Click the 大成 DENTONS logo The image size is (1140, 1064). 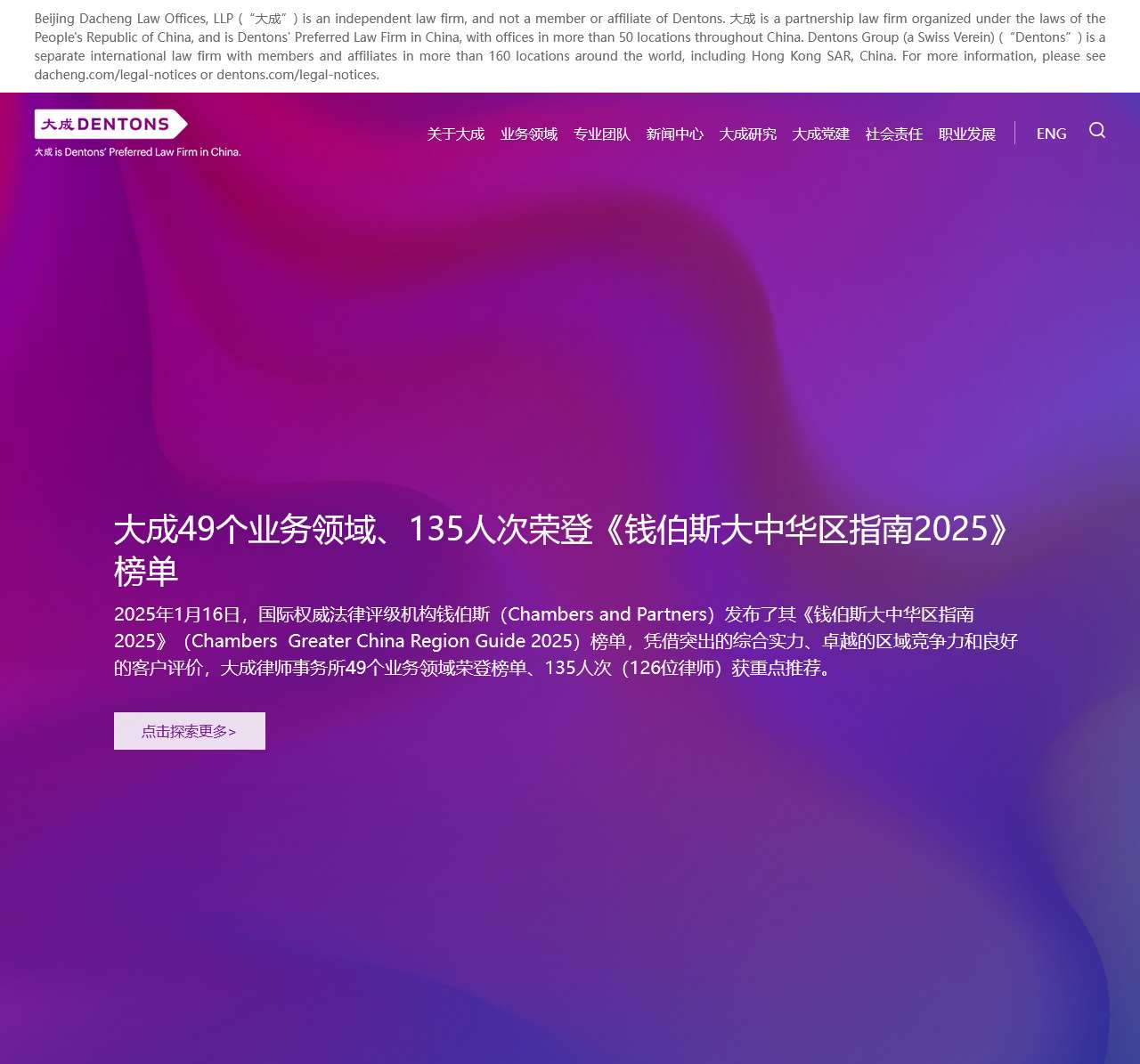[x=110, y=124]
